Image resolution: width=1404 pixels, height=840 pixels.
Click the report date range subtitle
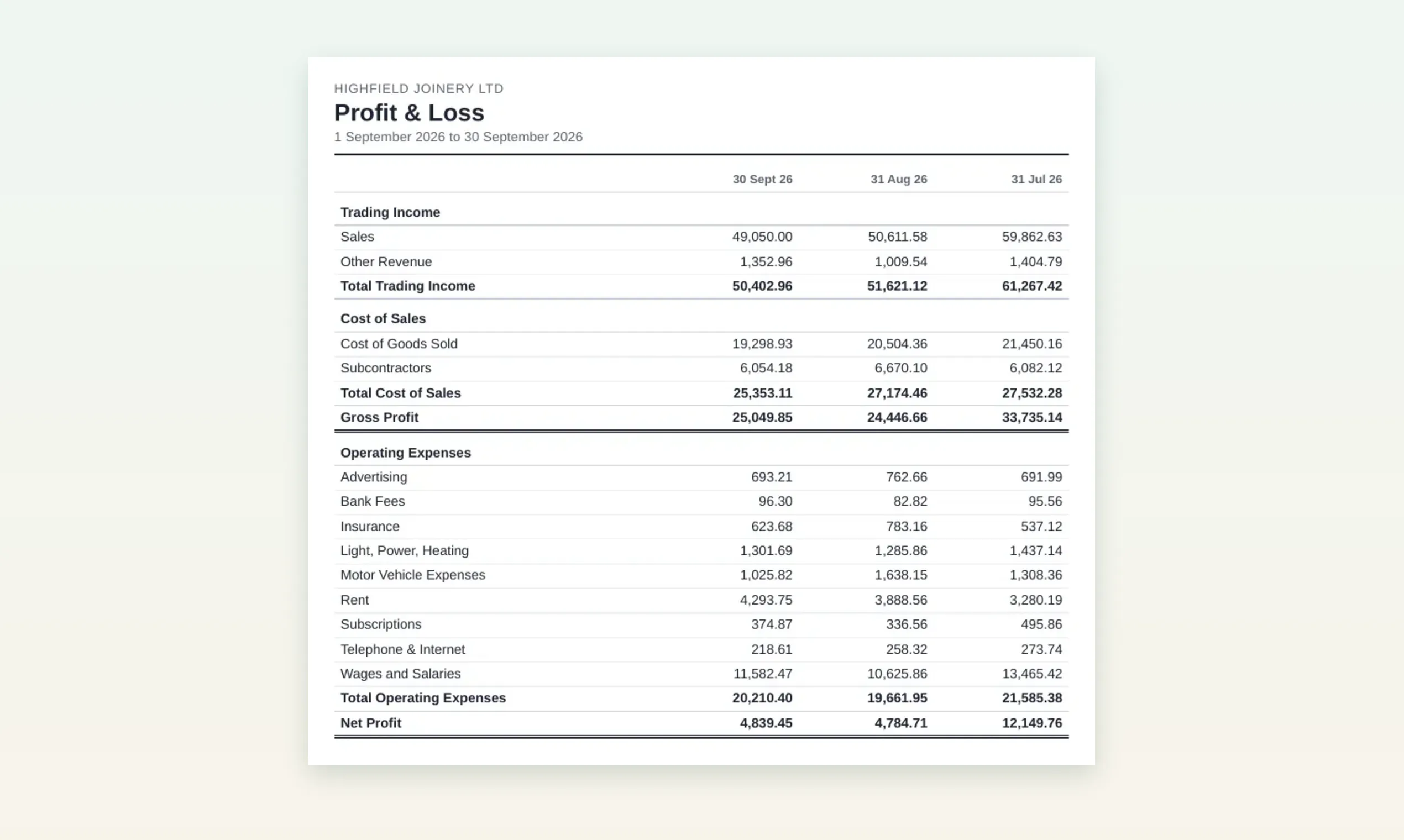[x=458, y=137]
